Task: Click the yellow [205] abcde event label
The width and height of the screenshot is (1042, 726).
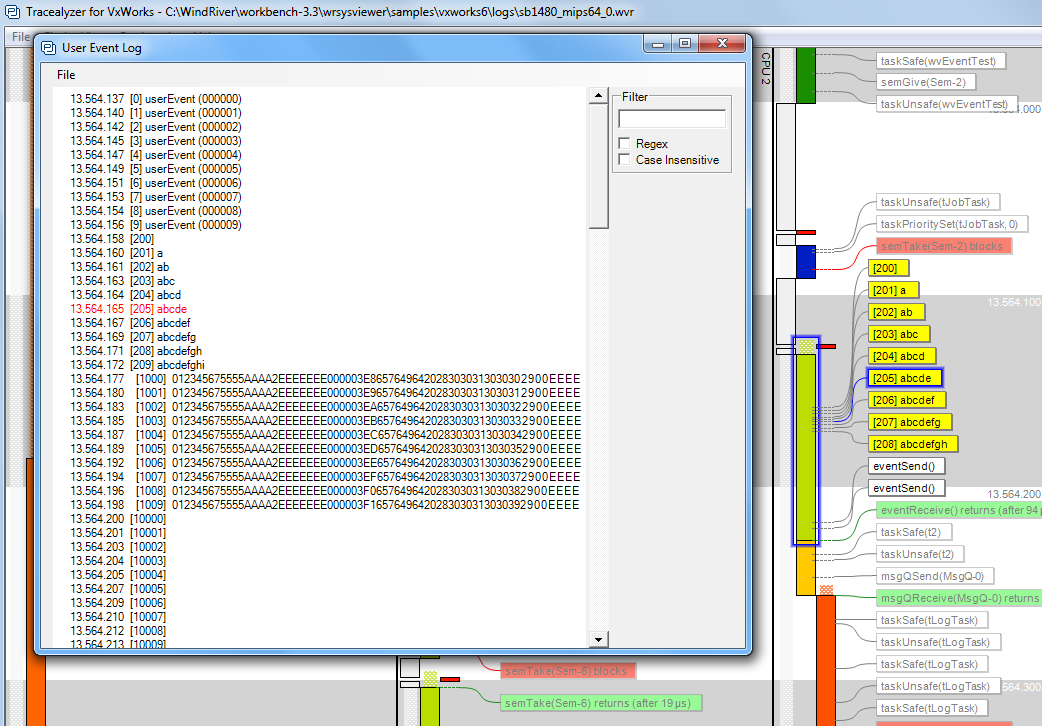Action: [904, 378]
